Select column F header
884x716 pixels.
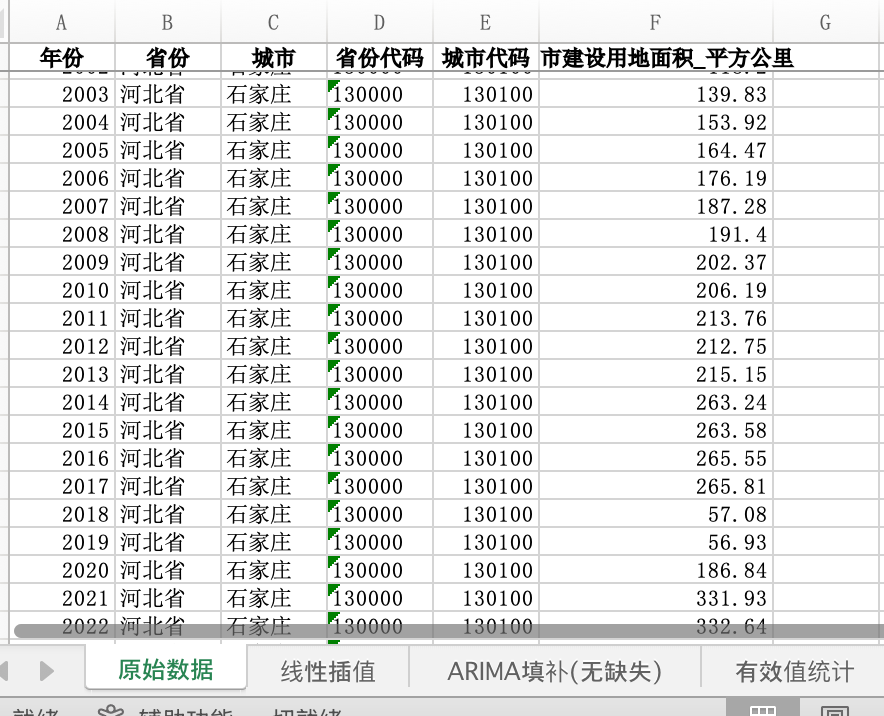point(656,21)
